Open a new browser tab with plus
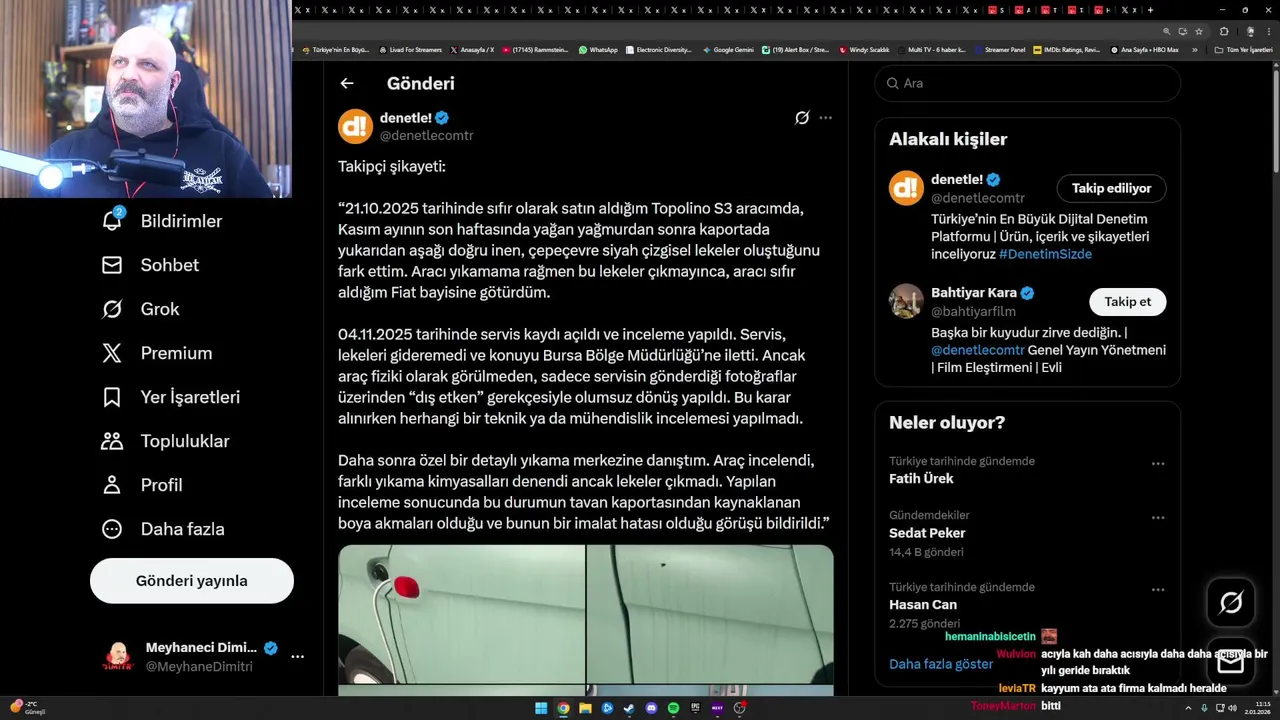The image size is (1280, 720). point(1150,10)
